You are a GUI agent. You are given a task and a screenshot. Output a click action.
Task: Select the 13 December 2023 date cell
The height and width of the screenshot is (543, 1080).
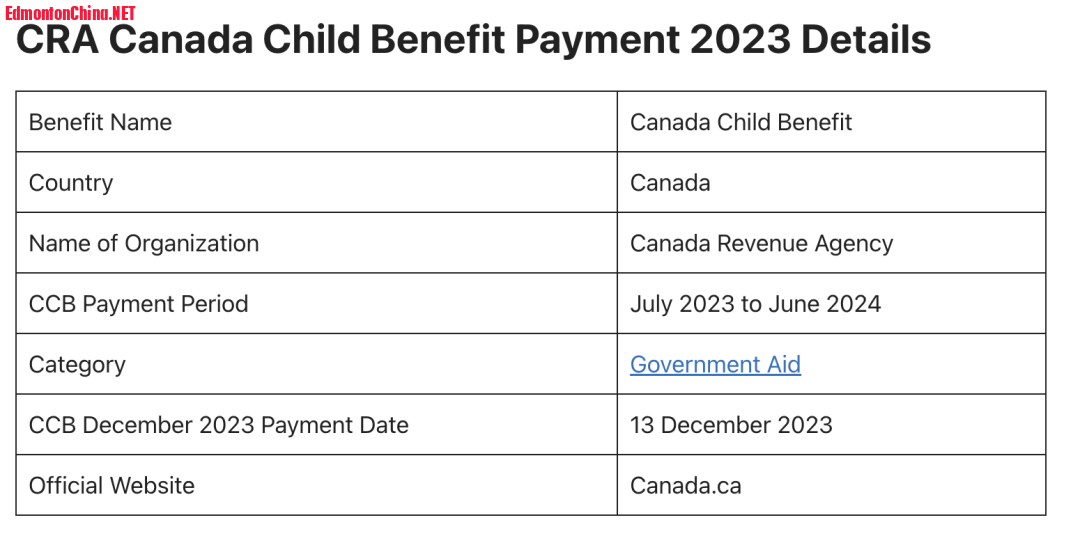831,424
